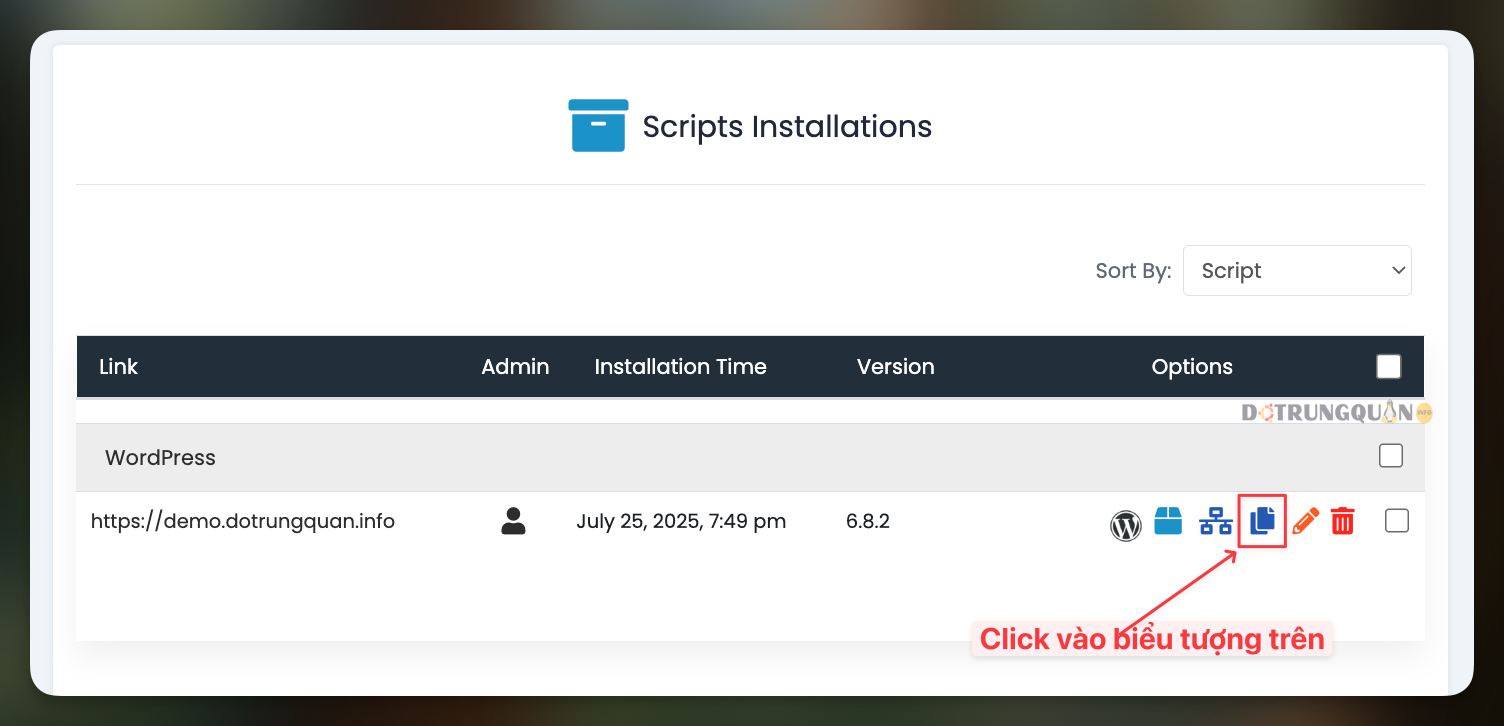Click the Scripts Installations heading text
The image size is (1504, 726).
coord(786,127)
